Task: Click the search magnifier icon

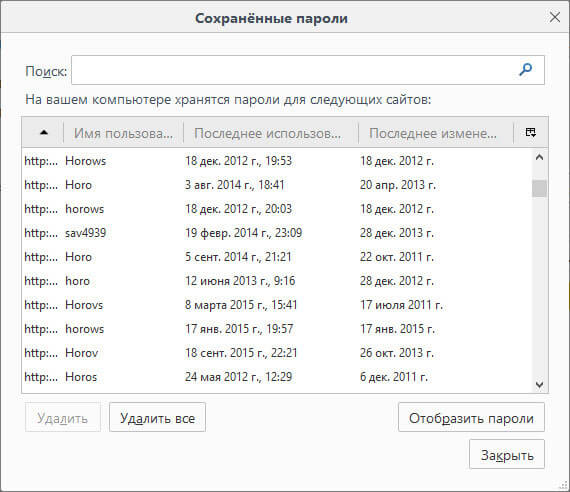Action: tap(526, 69)
